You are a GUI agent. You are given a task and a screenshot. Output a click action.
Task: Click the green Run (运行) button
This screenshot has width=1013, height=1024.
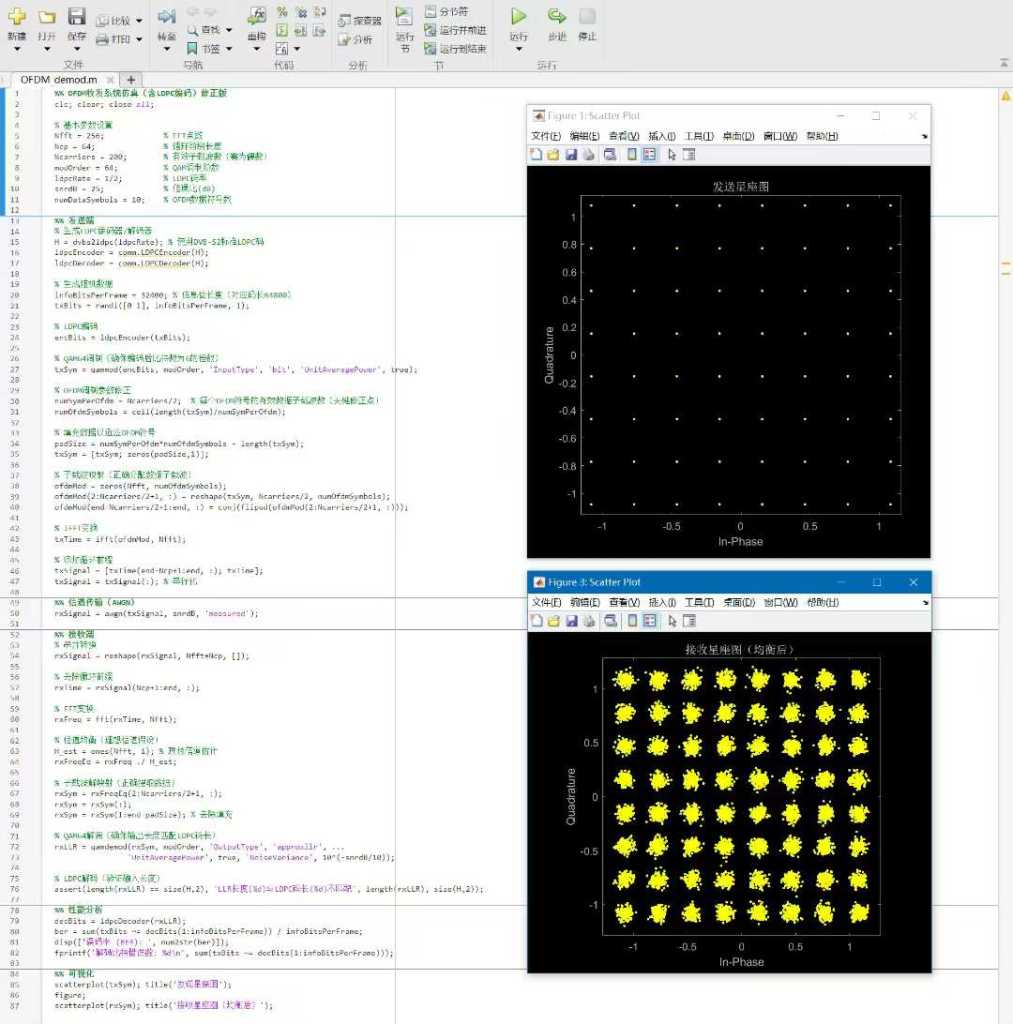(518, 17)
